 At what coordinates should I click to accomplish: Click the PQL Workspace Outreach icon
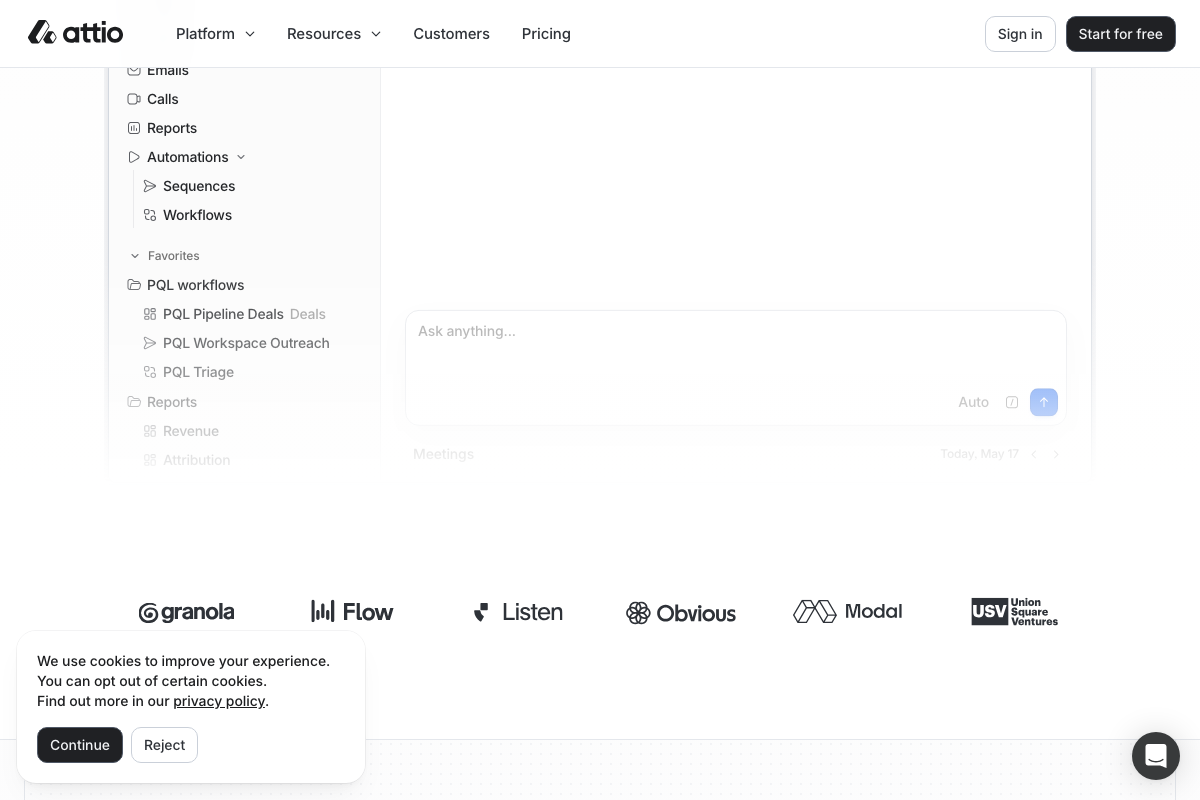tap(150, 343)
